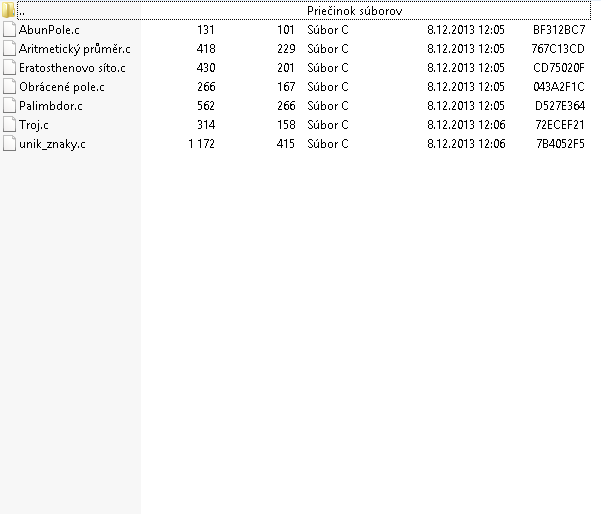Image resolution: width=601 pixels, height=514 pixels.
Task: Open the parent directory ".." entry
Action: point(22,11)
